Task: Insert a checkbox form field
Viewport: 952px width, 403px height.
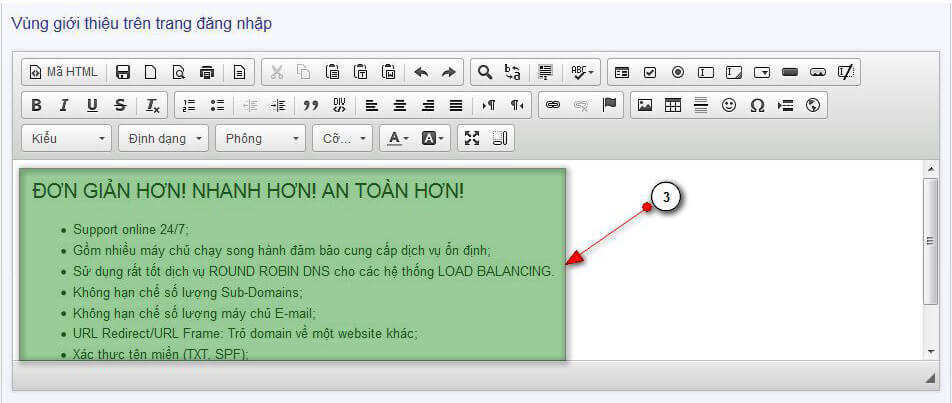Action: (x=650, y=72)
